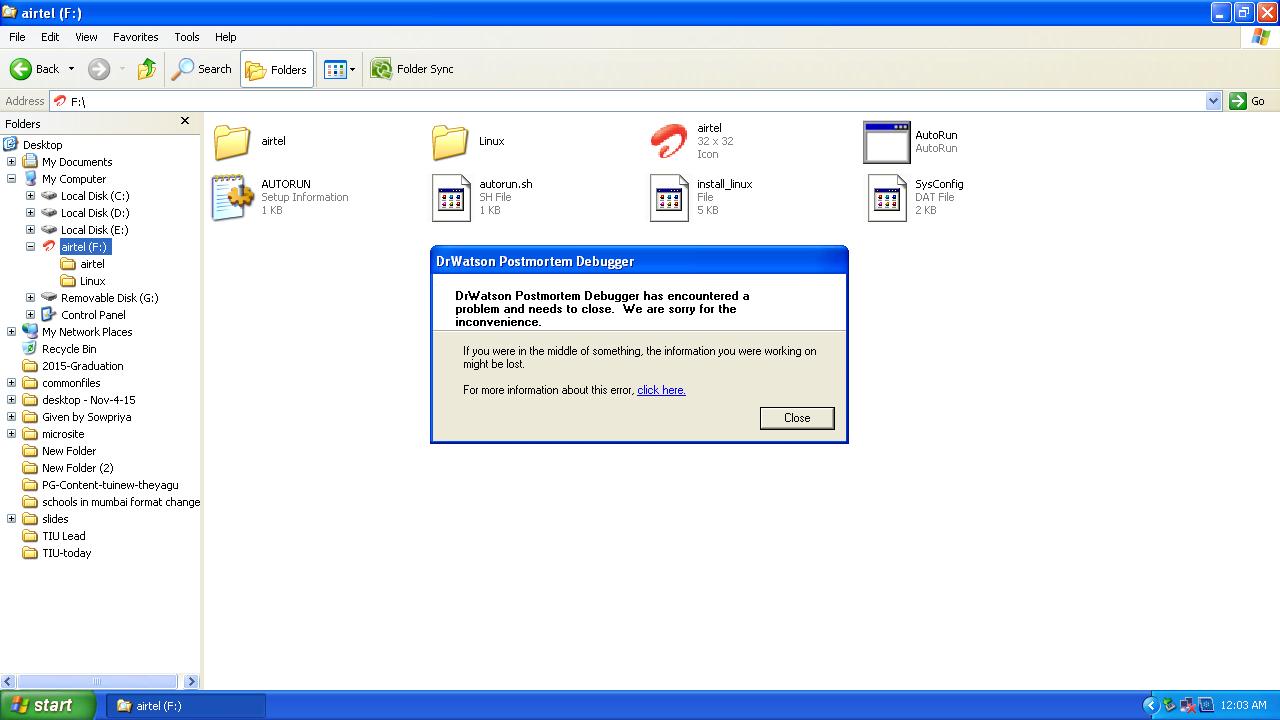Select the autorun.sh file
This screenshot has height=720, width=1280.
coord(451,197)
